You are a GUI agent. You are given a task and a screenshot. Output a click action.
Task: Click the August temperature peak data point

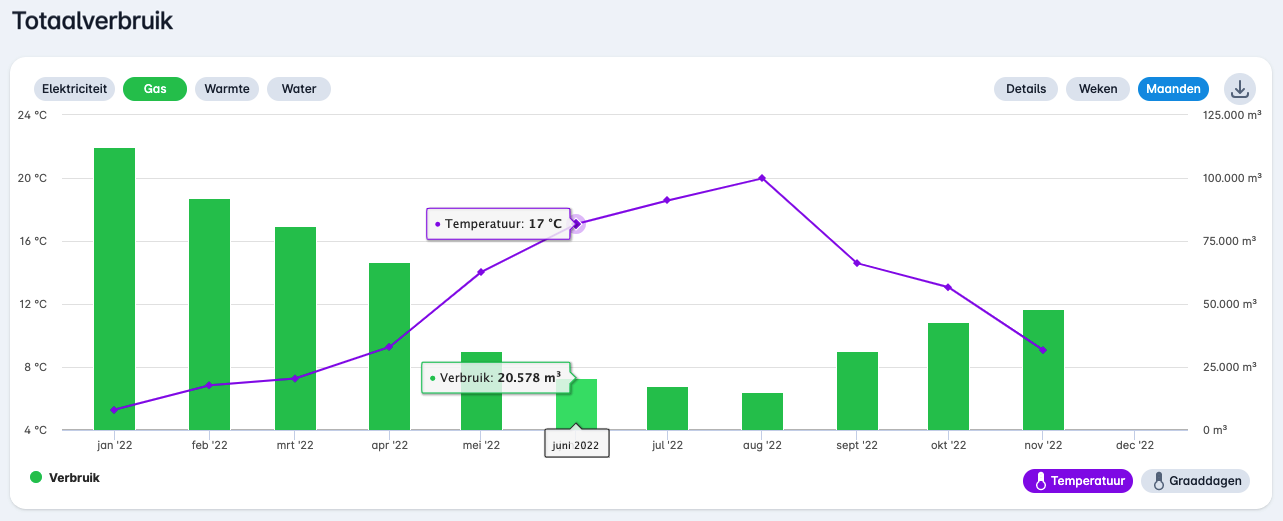[762, 178]
